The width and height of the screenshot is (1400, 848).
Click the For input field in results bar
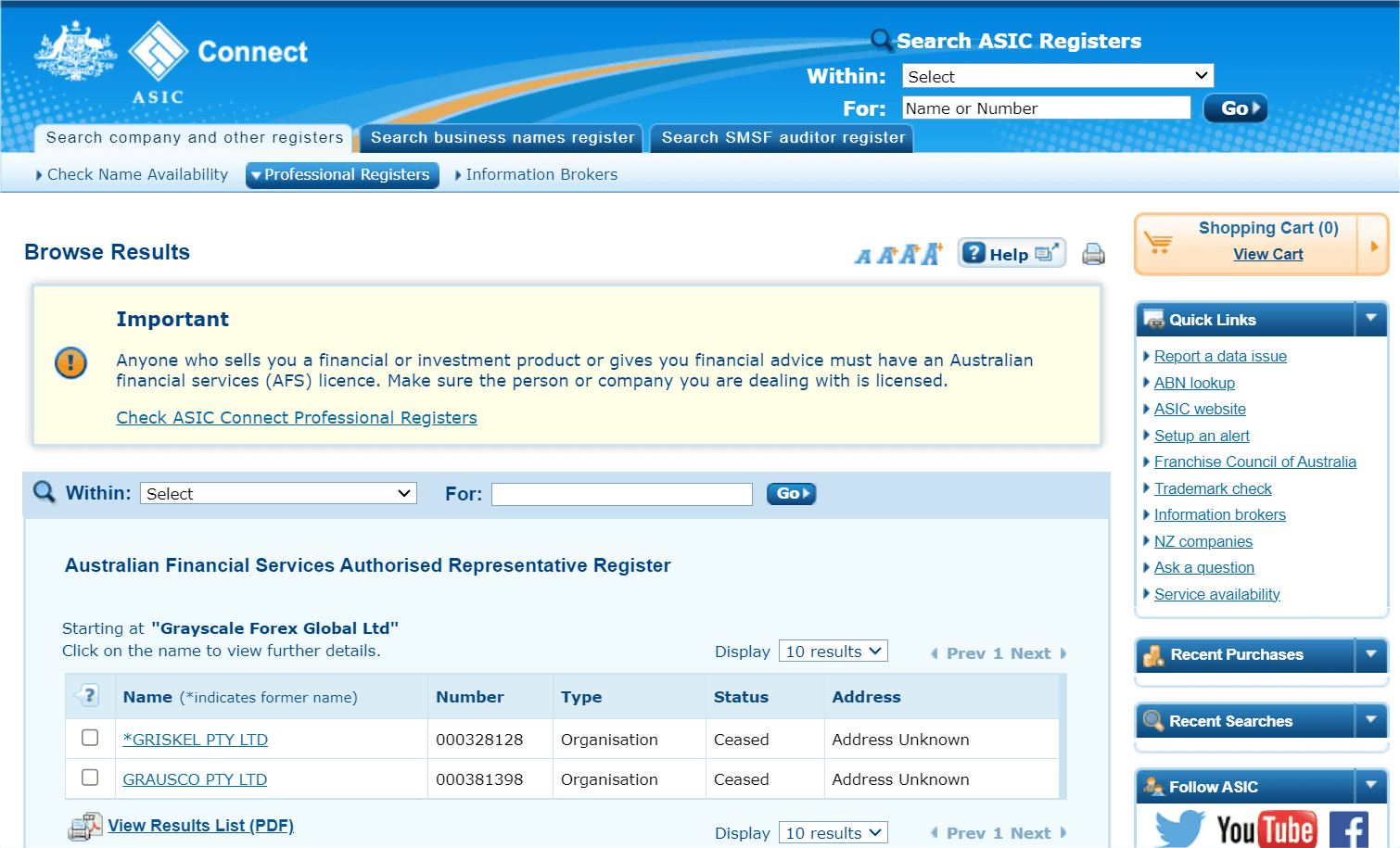[x=621, y=494]
